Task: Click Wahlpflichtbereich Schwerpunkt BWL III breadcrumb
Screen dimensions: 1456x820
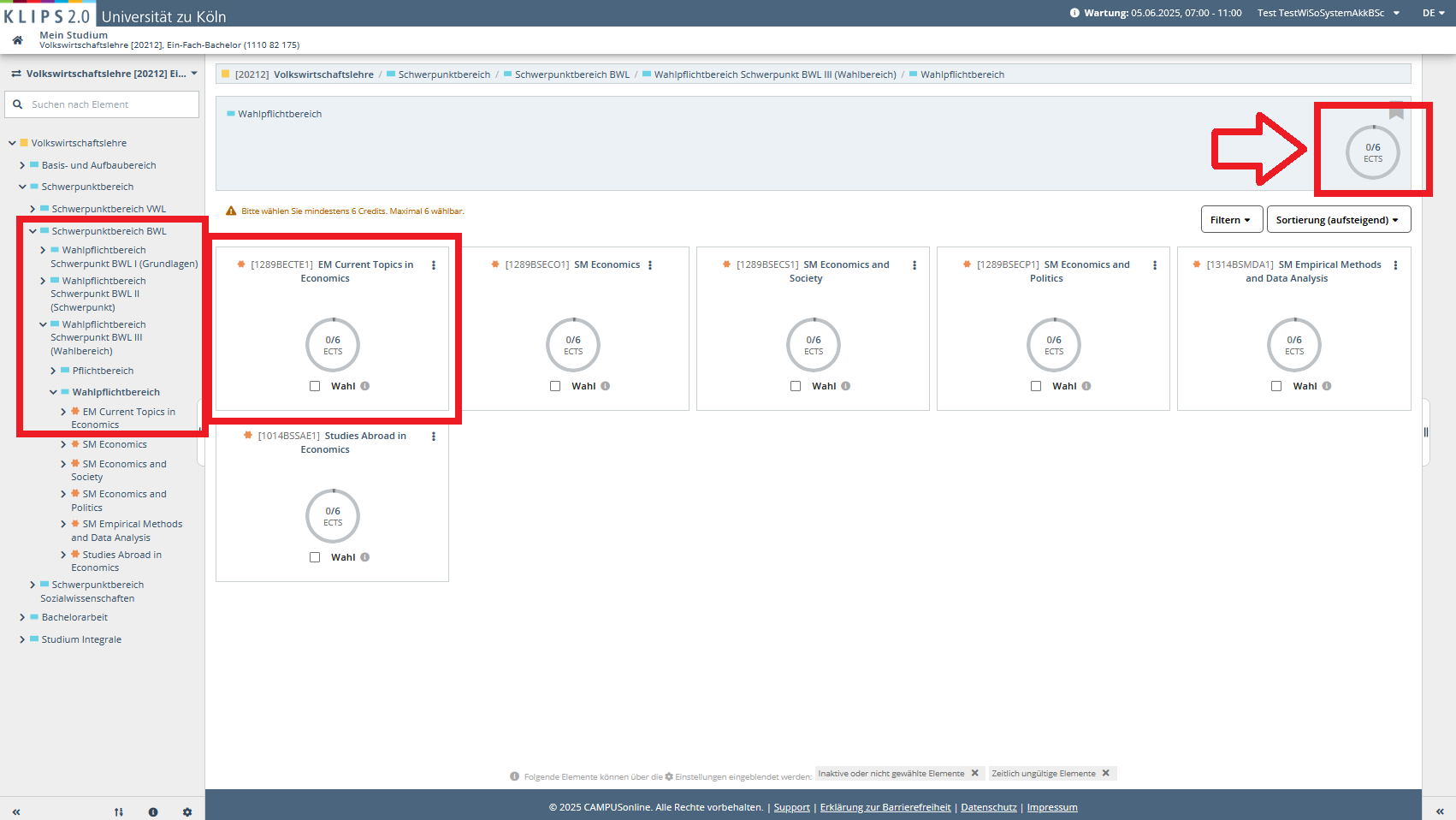Action: pos(775,74)
